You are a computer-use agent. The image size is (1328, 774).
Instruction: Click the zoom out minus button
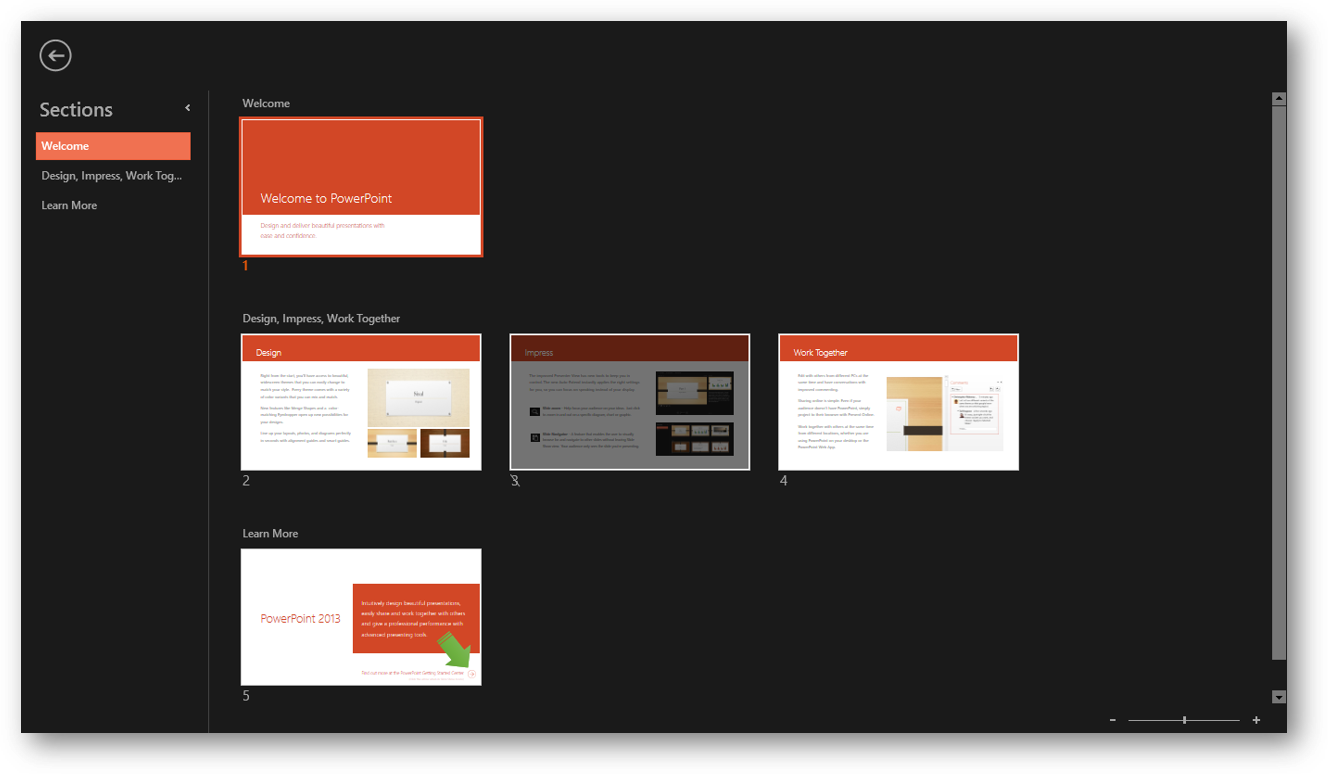click(1112, 720)
